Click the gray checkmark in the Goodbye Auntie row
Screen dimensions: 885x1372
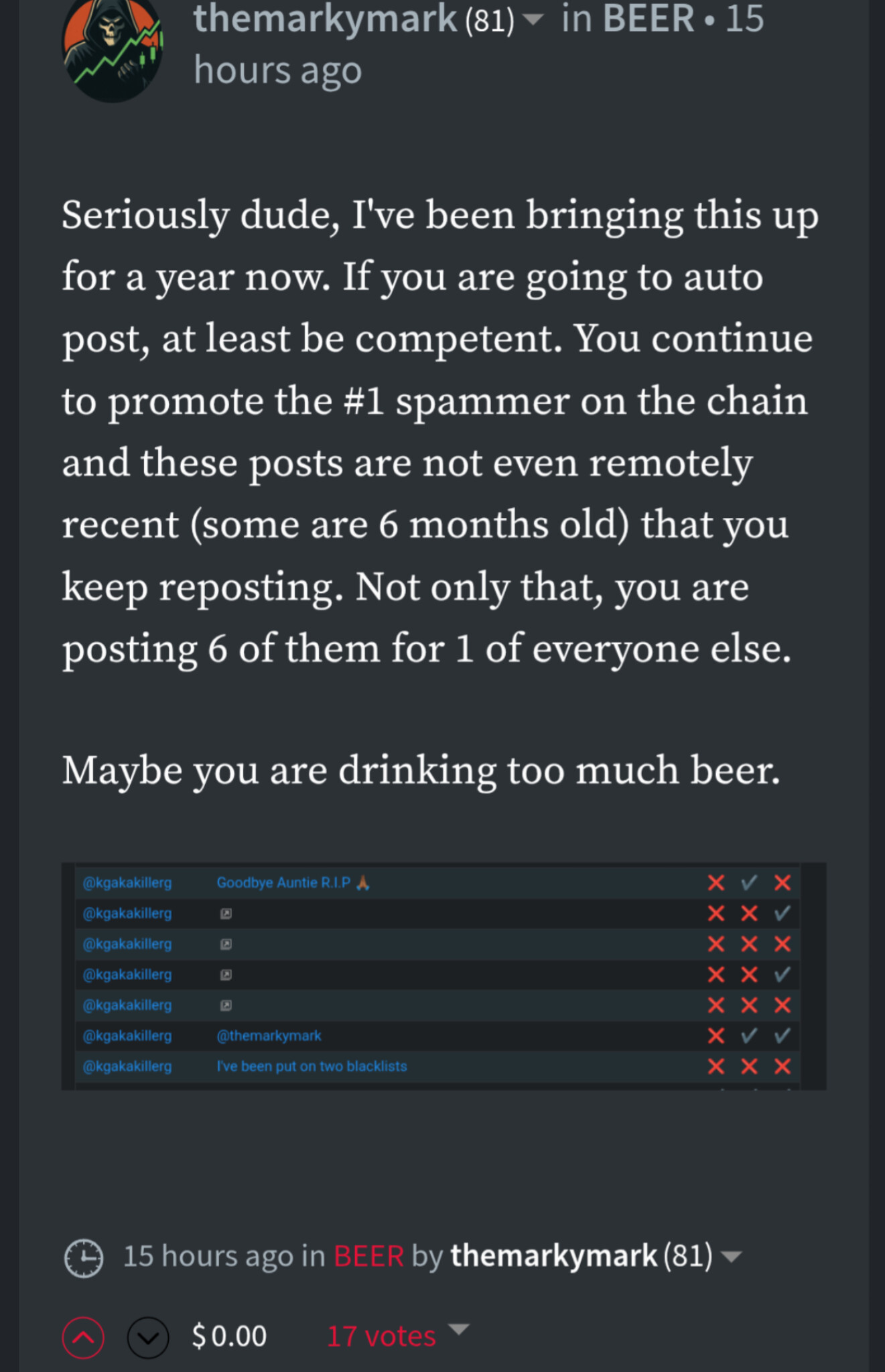pos(749,883)
